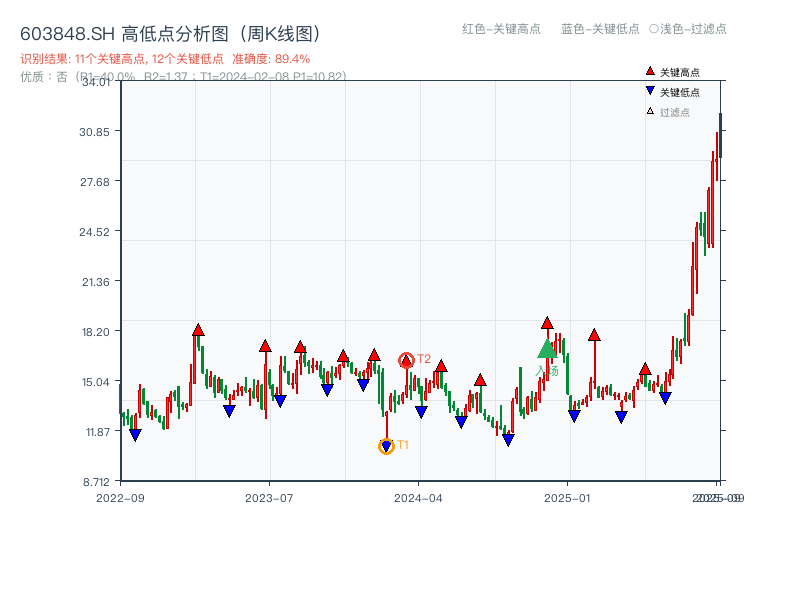Toggle the 关键高点 legend label
Image resolution: width=800 pixels, height=600 pixels.
coord(680,72)
